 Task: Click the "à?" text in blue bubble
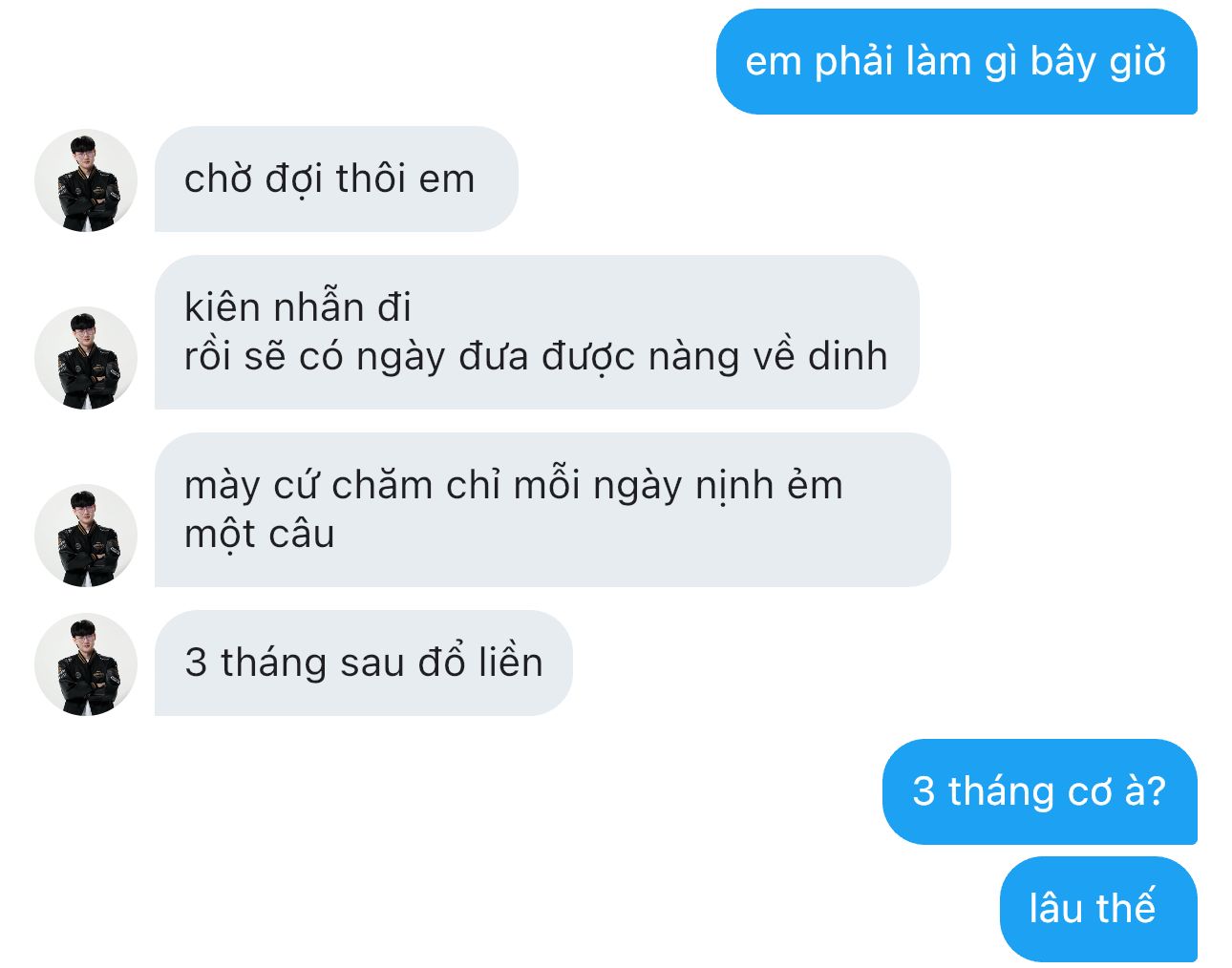point(1145,790)
